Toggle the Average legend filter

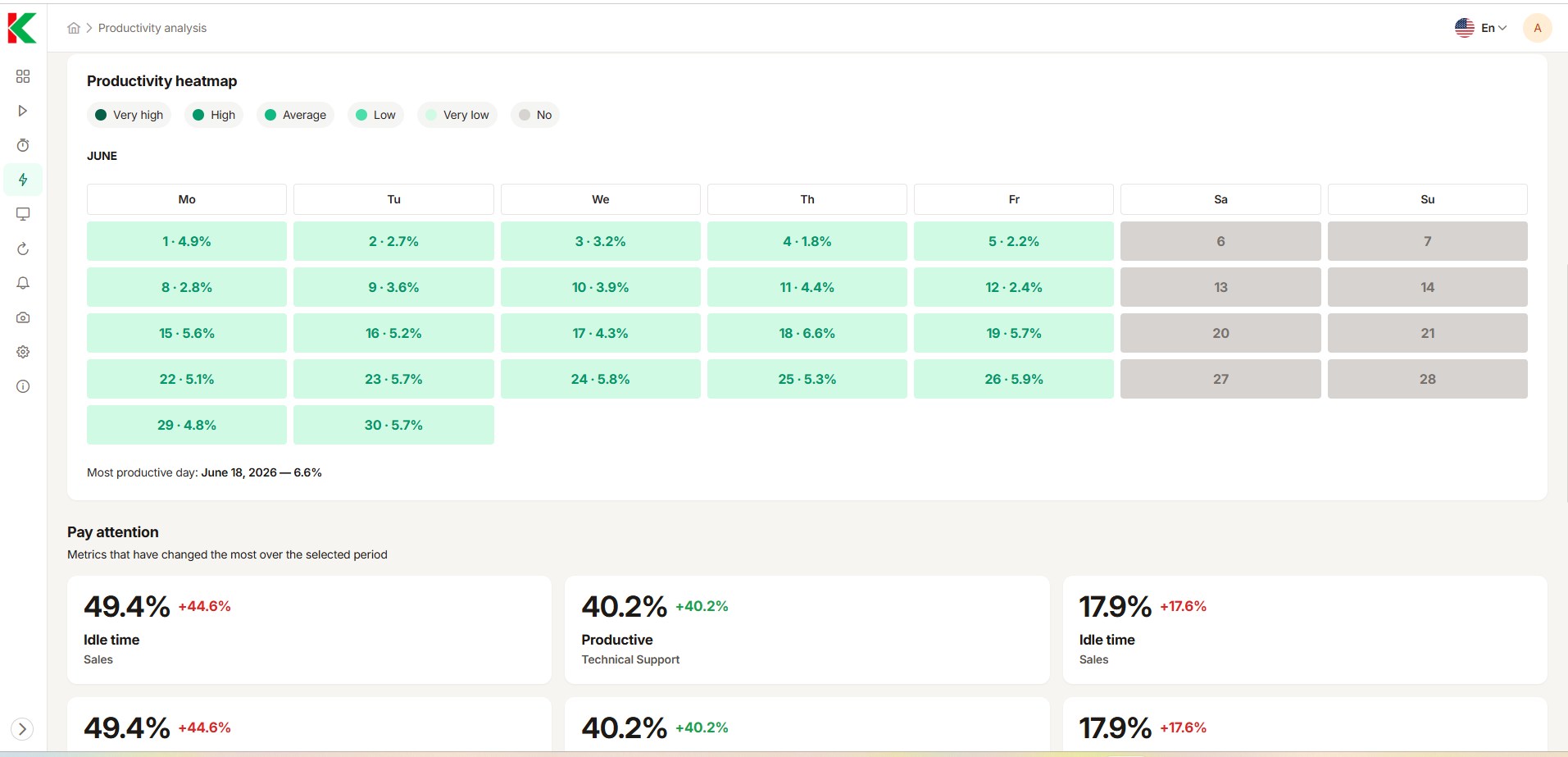(295, 115)
